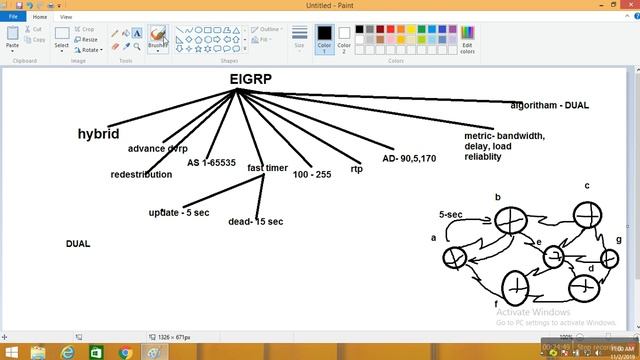
Task: Select the Color picker eyedropper tool
Action: tap(126, 47)
